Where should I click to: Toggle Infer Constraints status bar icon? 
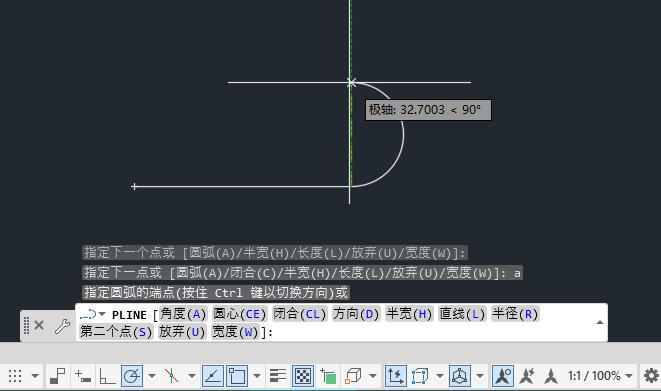tap(57, 376)
